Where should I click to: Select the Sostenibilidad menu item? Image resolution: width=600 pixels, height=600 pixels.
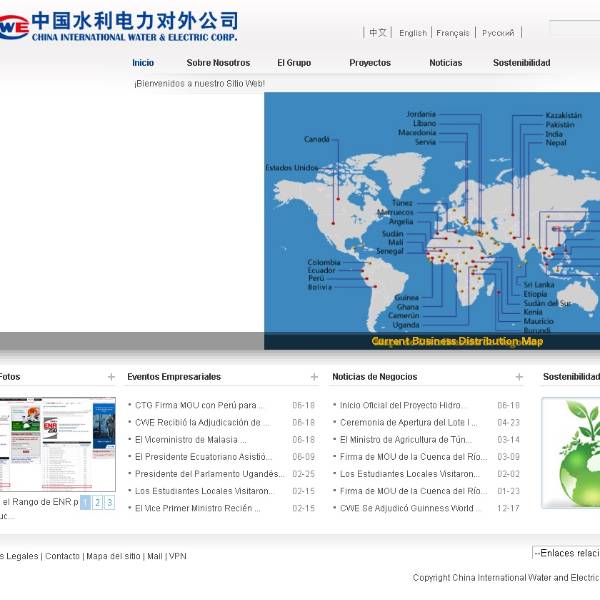pyautogui.click(x=521, y=63)
